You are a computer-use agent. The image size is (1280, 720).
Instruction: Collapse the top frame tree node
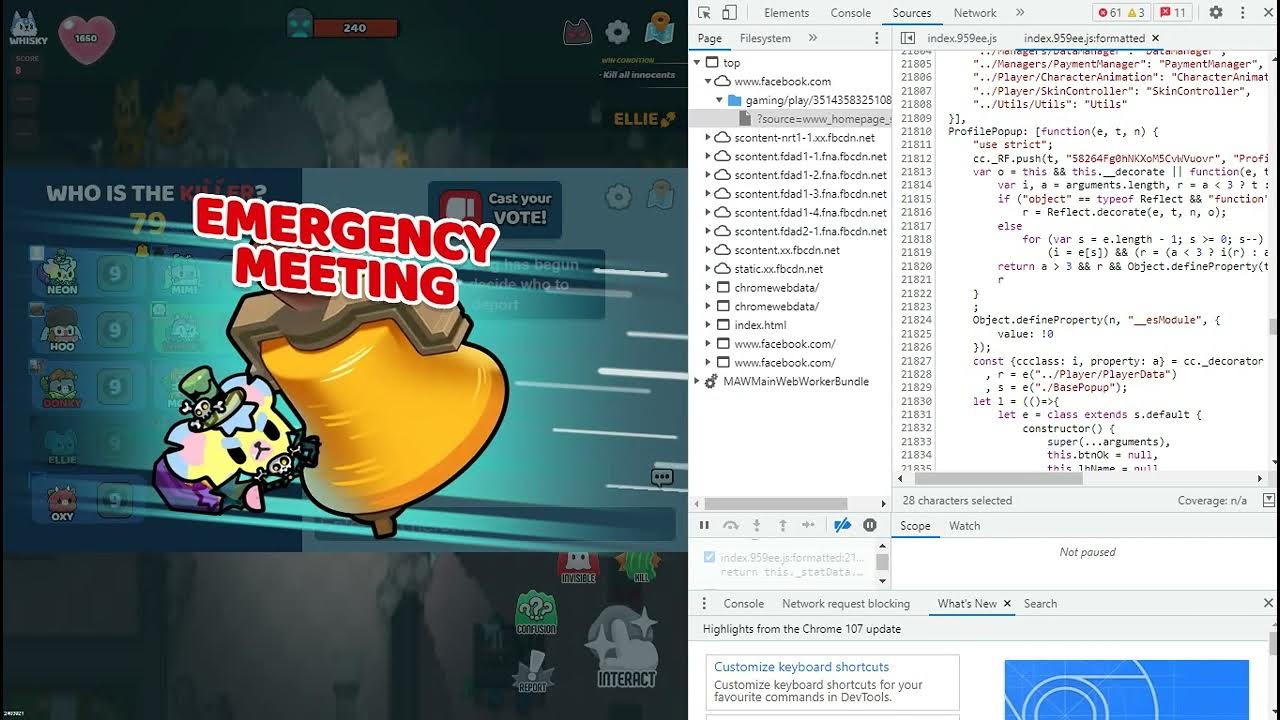[698, 62]
